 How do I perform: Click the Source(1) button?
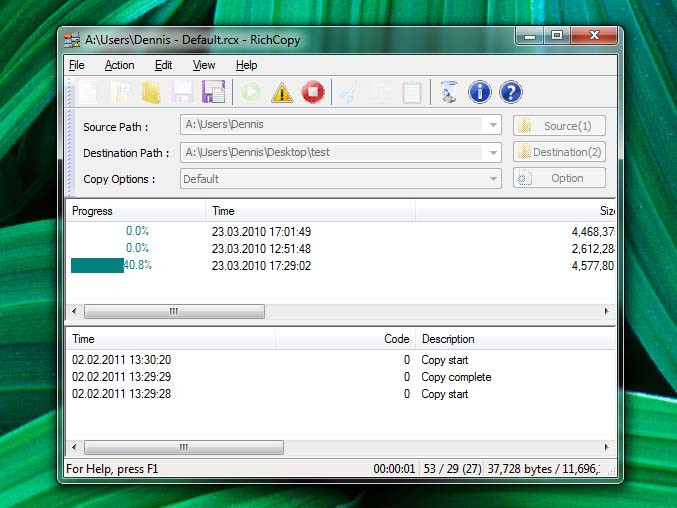[x=559, y=126]
